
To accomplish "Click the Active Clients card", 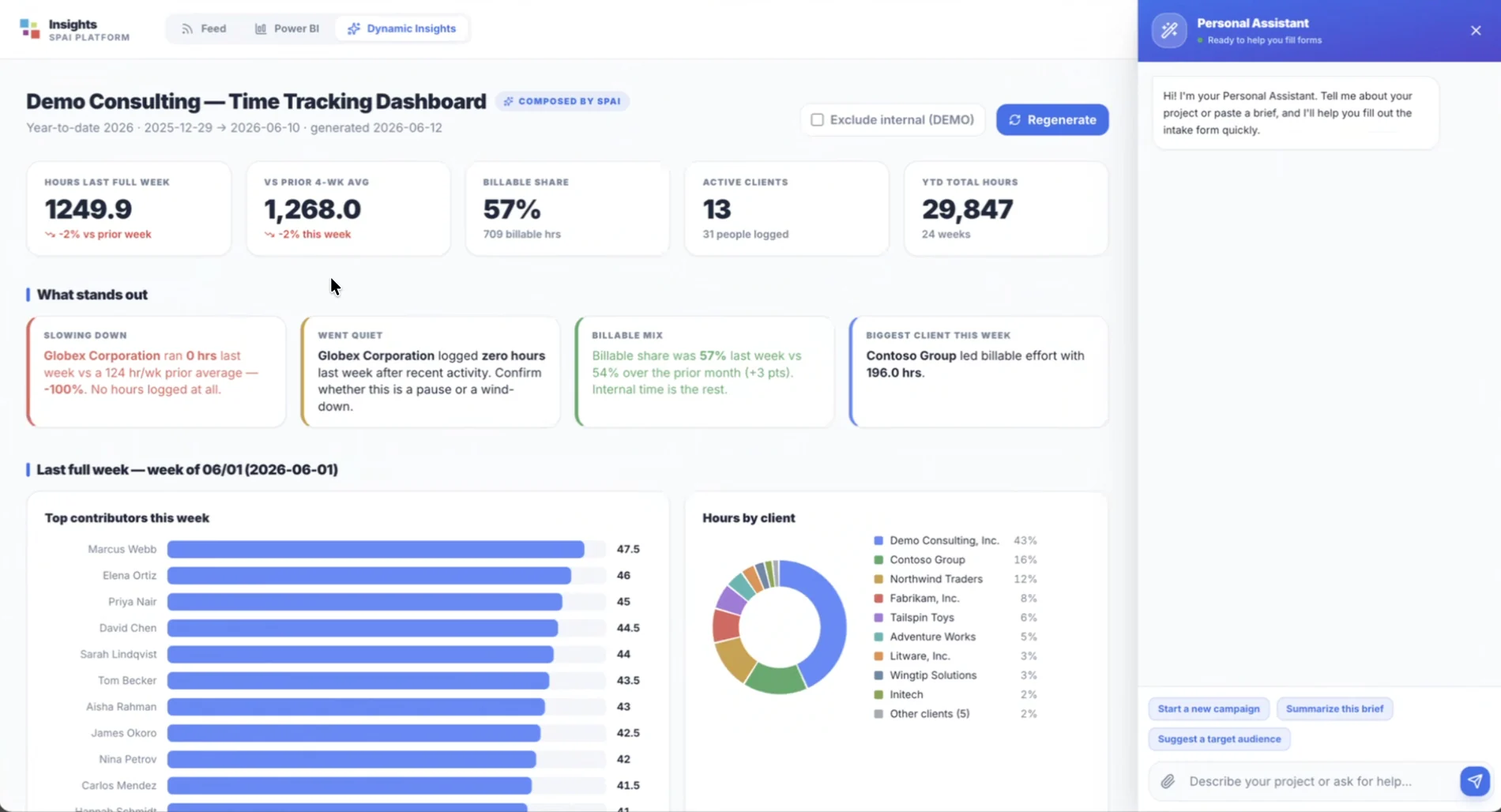I will tap(787, 209).
